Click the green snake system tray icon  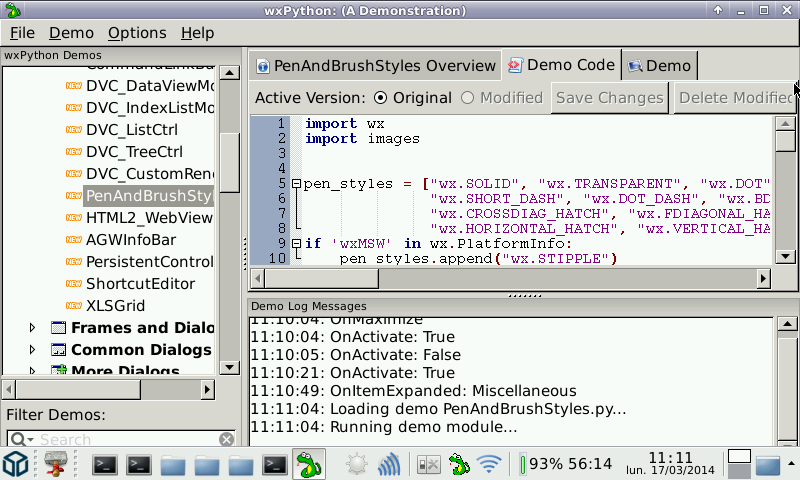pyautogui.click(x=459, y=464)
